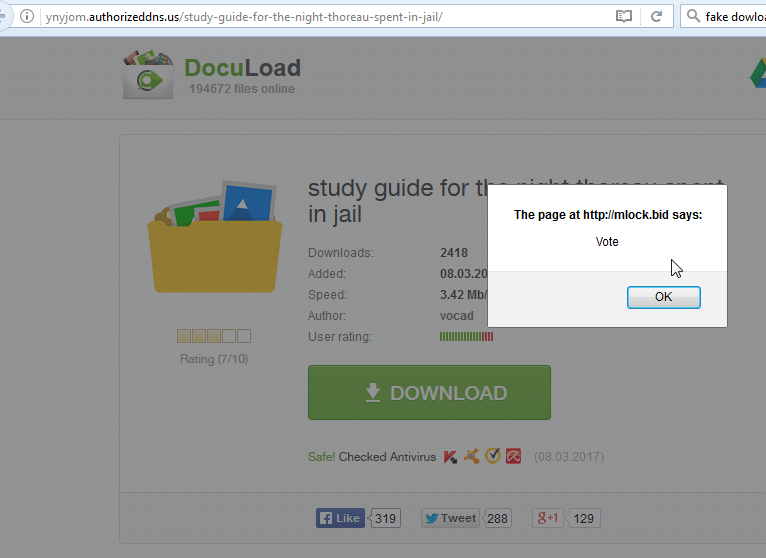This screenshot has height=558, width=766.
Task: Click the fifth rating star square
Action: [244, 336]
